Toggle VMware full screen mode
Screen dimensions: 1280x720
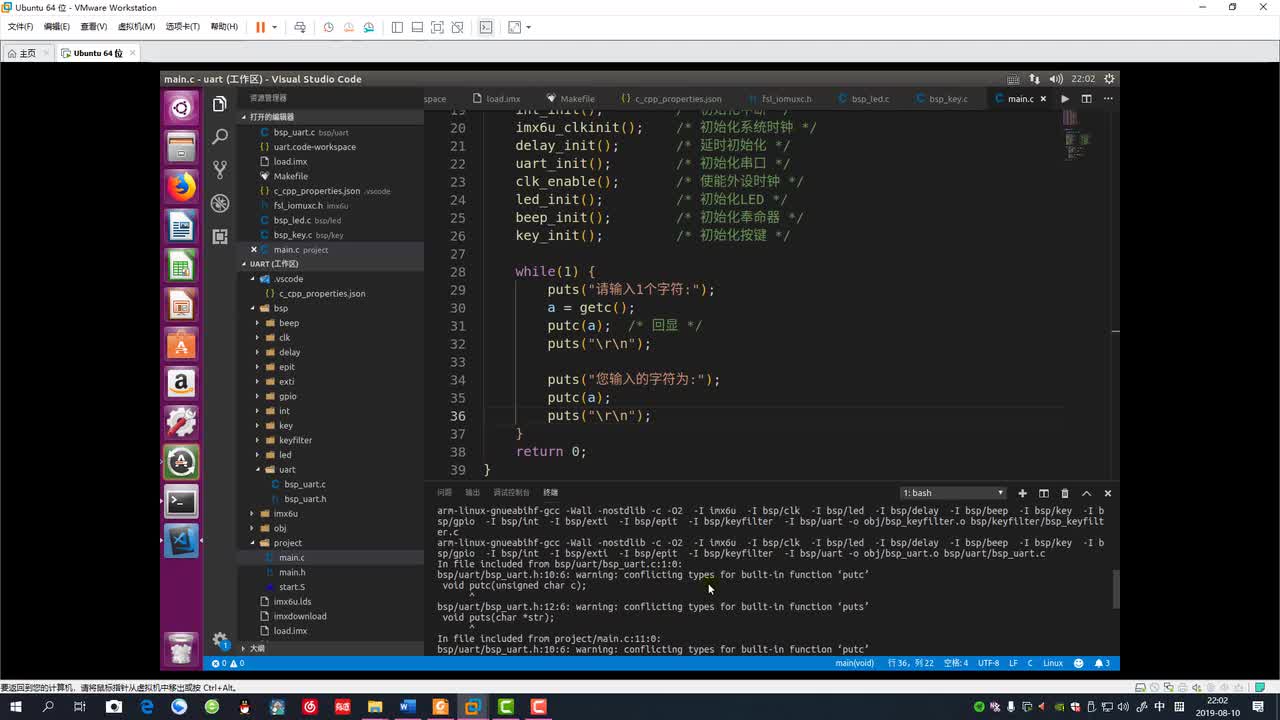pos(437,27)
